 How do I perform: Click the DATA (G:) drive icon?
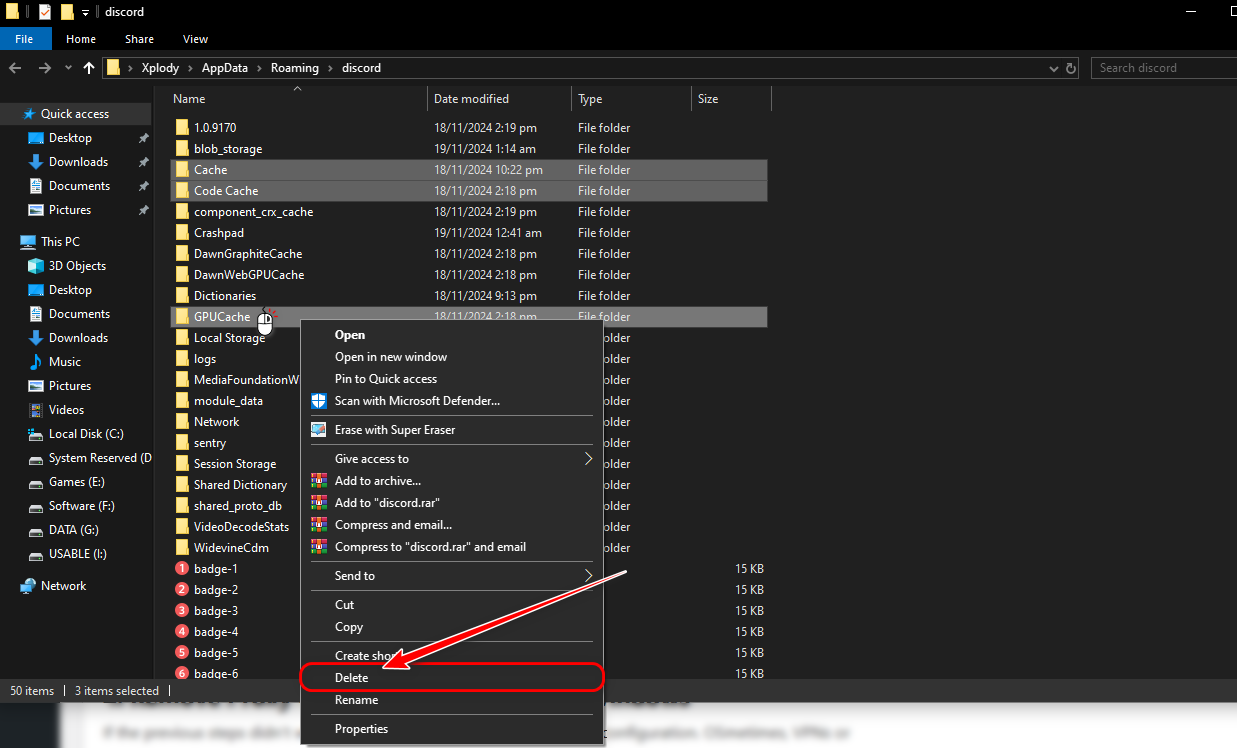[36, 530]
